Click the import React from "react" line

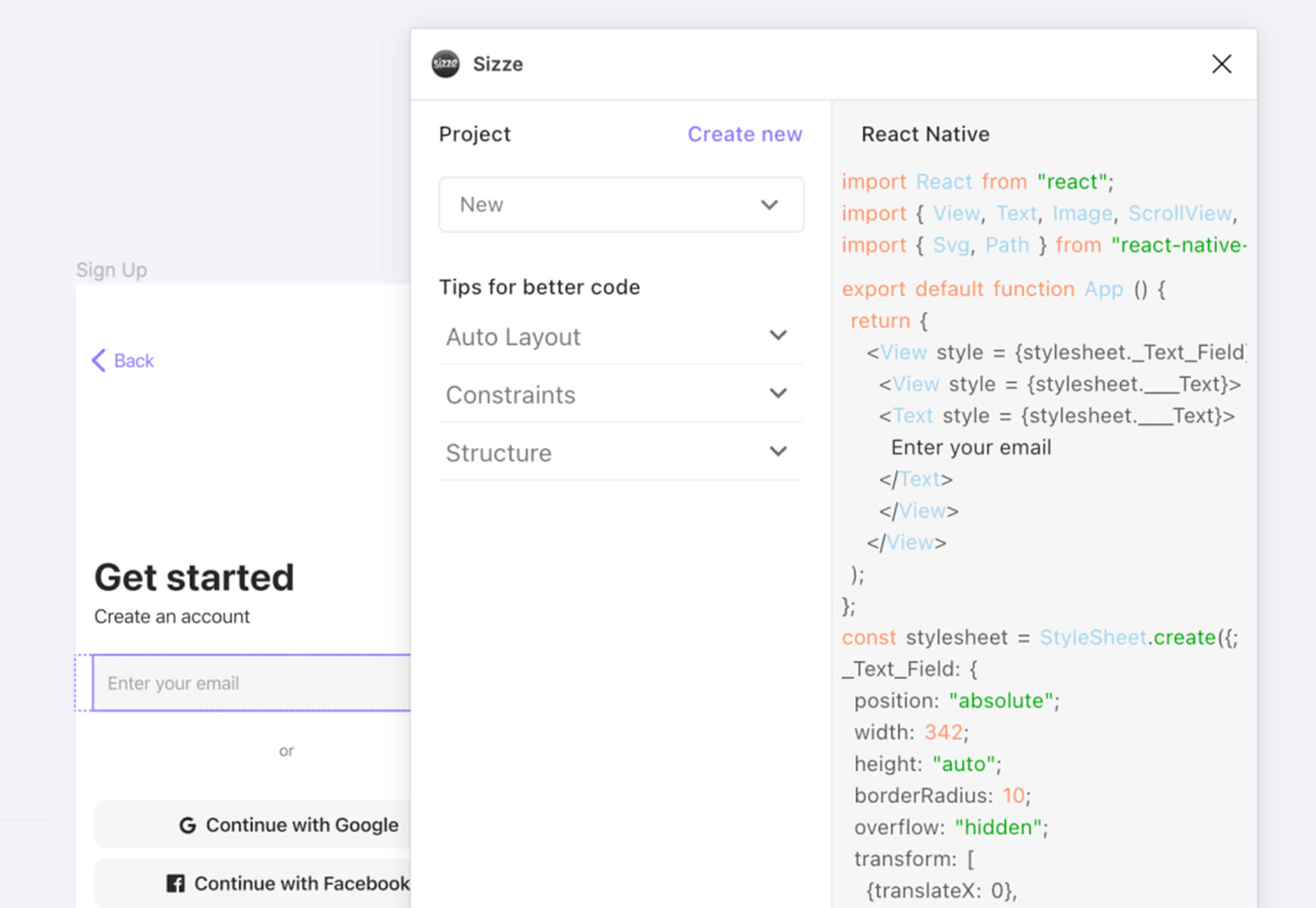click(978, 181)
